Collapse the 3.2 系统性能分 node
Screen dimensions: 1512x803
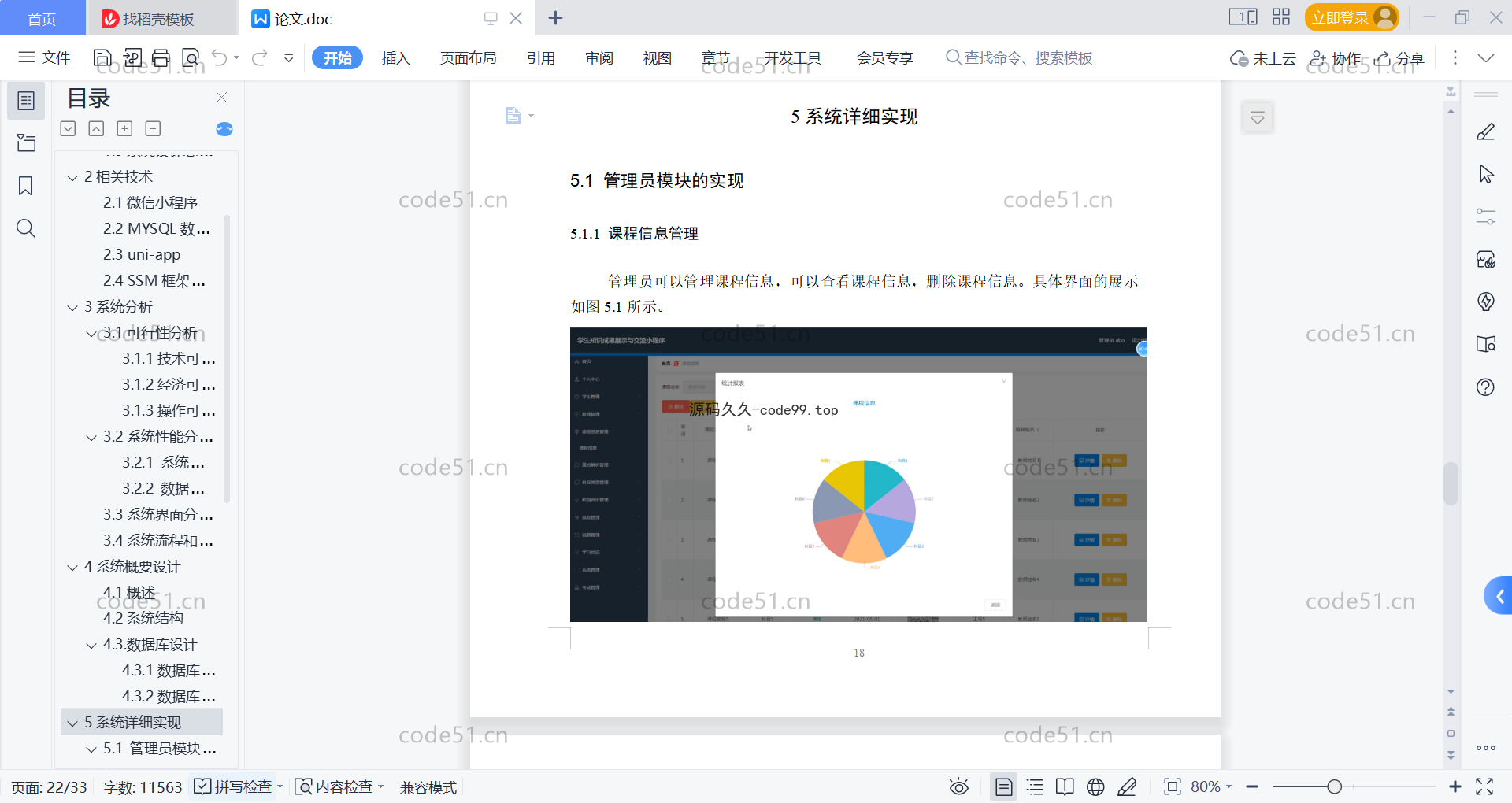[x=91, y=438]
